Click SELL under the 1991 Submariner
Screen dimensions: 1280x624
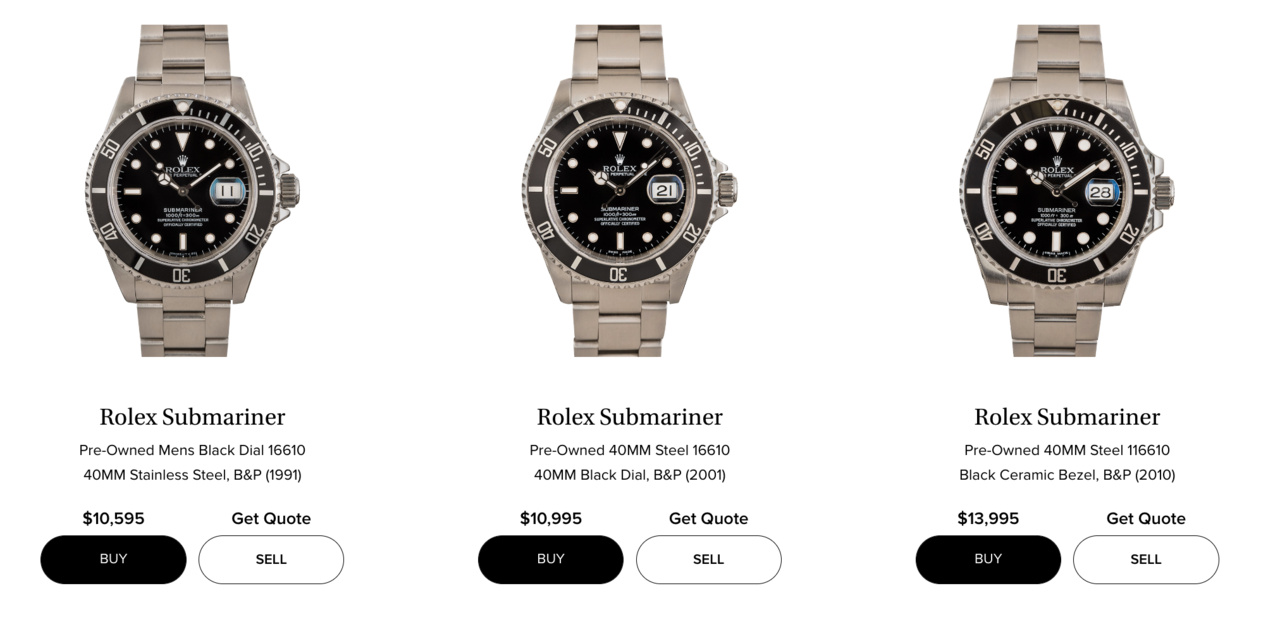[x=271, y=560]
